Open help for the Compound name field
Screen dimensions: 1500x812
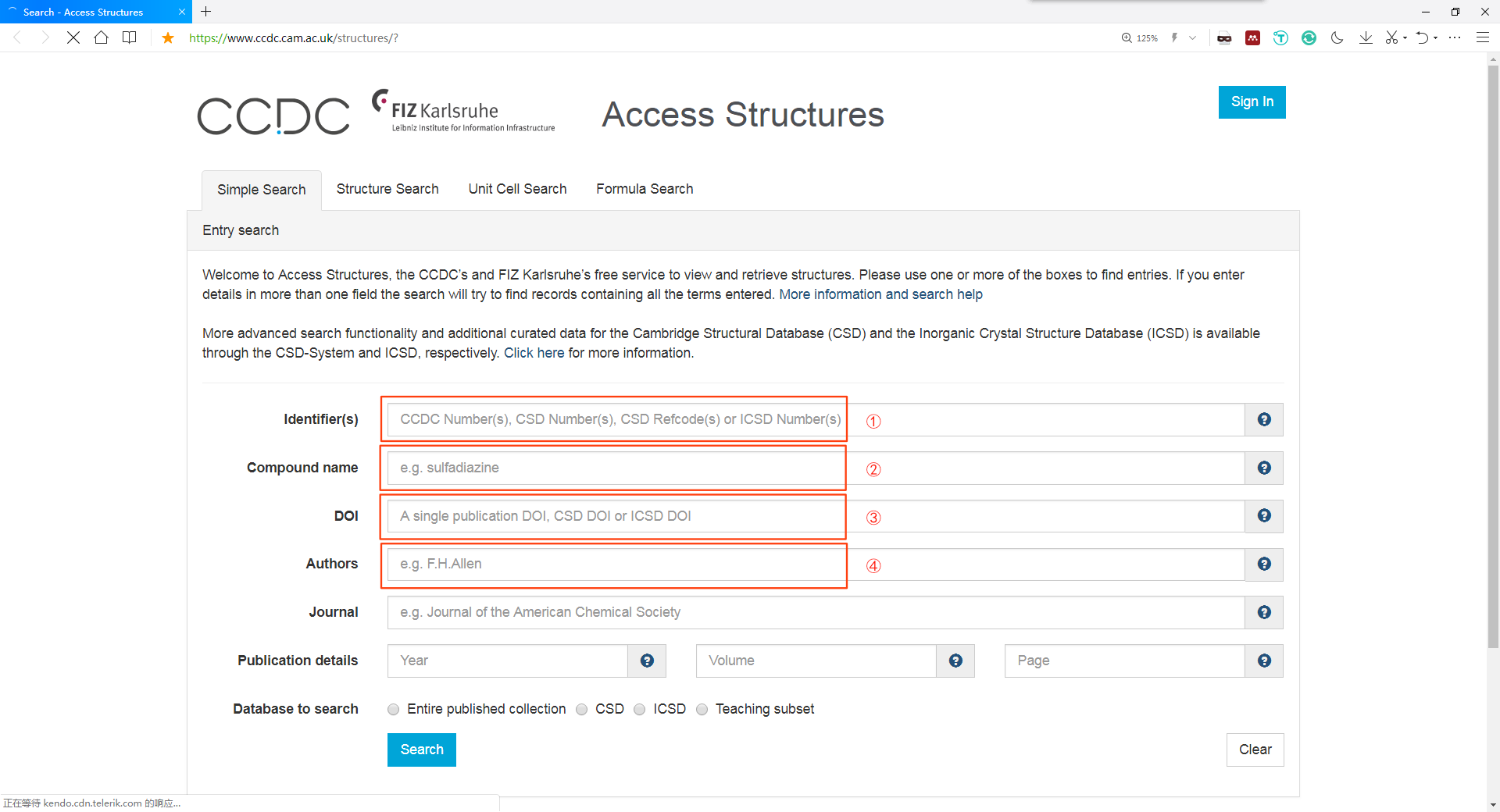pyautogui.click(x=1264, y=468)
